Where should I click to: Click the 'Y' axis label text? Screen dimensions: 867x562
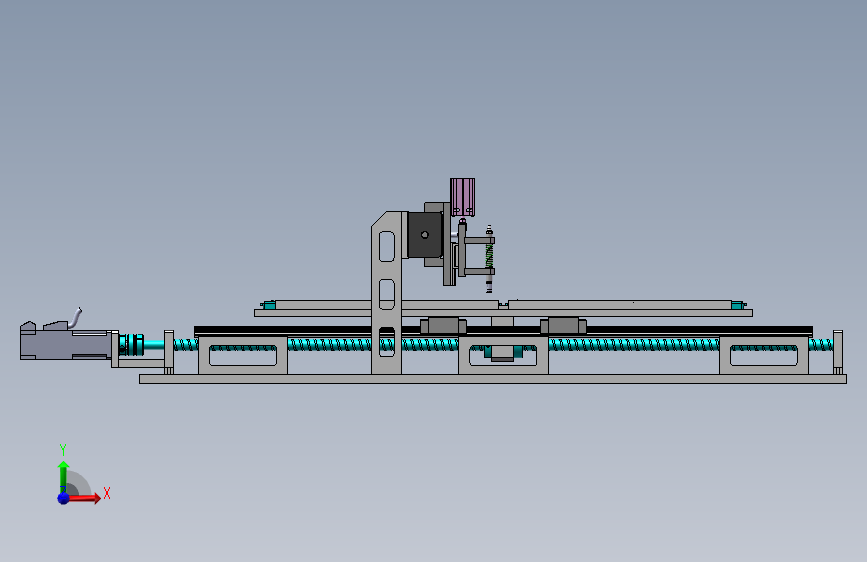point(63,450)
